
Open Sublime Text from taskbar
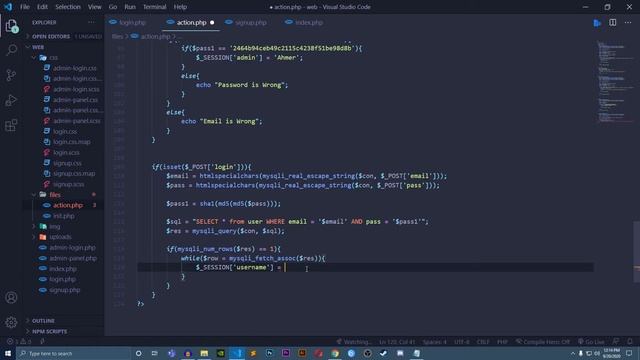253,353
